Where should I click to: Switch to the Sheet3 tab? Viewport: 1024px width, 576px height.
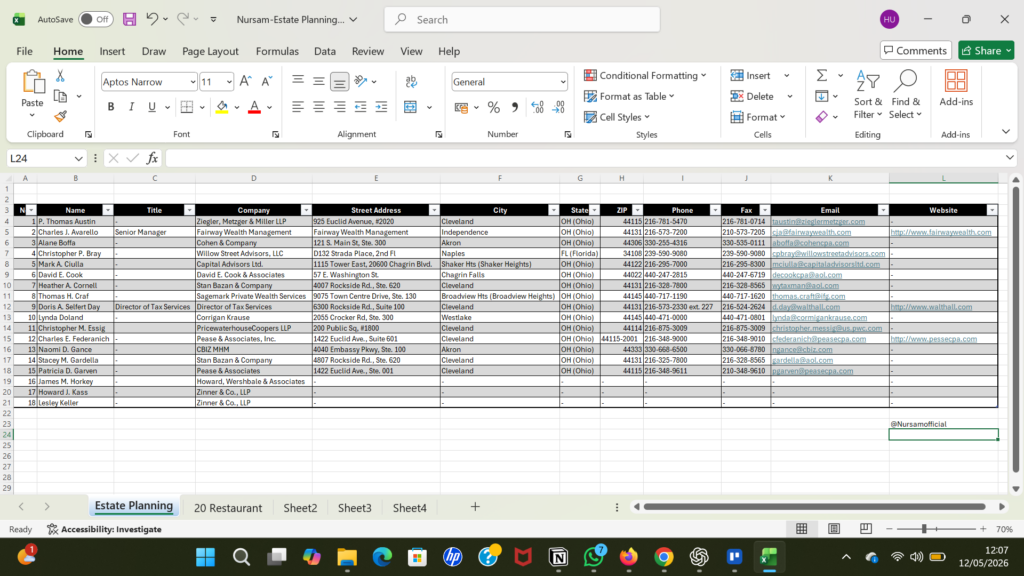(x=355, y=507)
